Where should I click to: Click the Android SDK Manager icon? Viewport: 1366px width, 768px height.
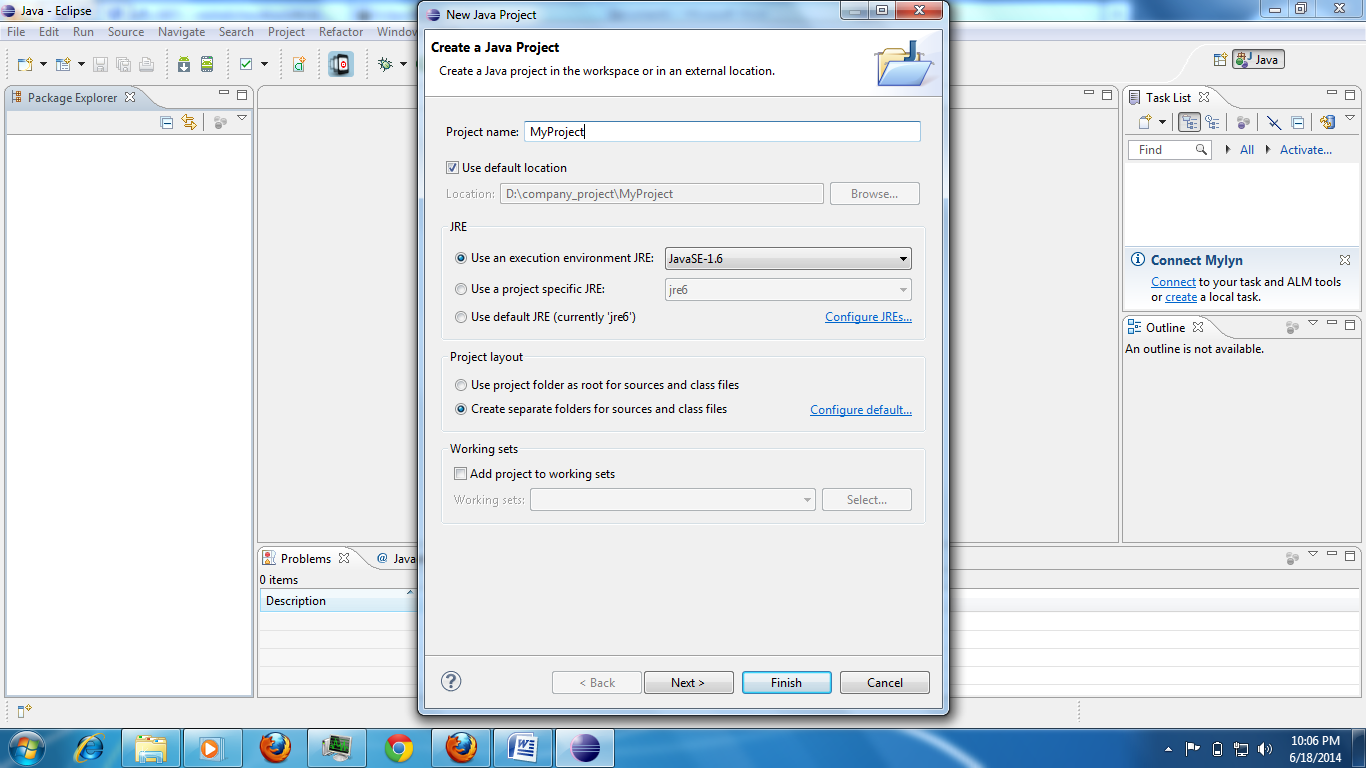(184, 64)
